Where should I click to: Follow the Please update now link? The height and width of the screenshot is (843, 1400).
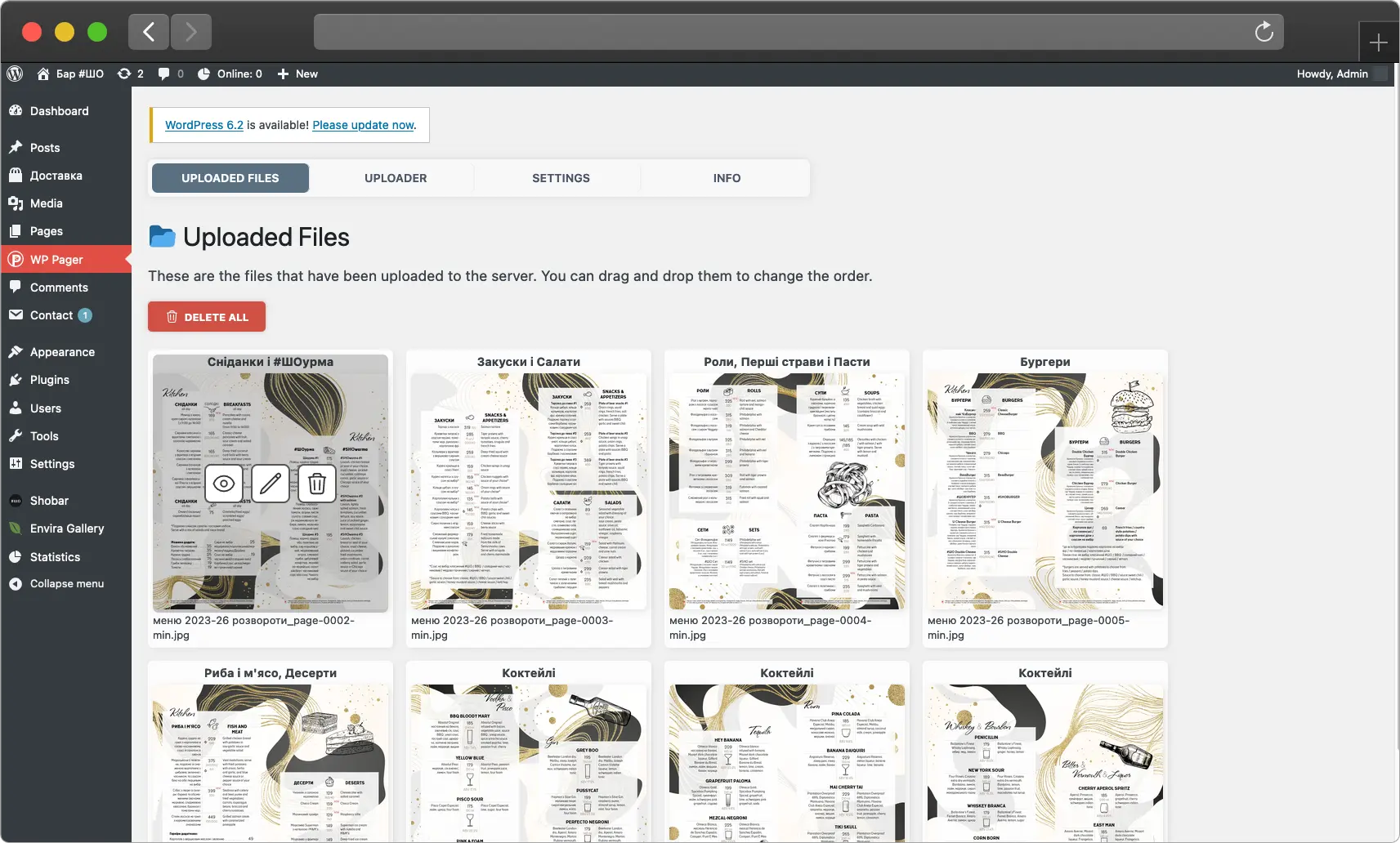click(x=363, y=125)
